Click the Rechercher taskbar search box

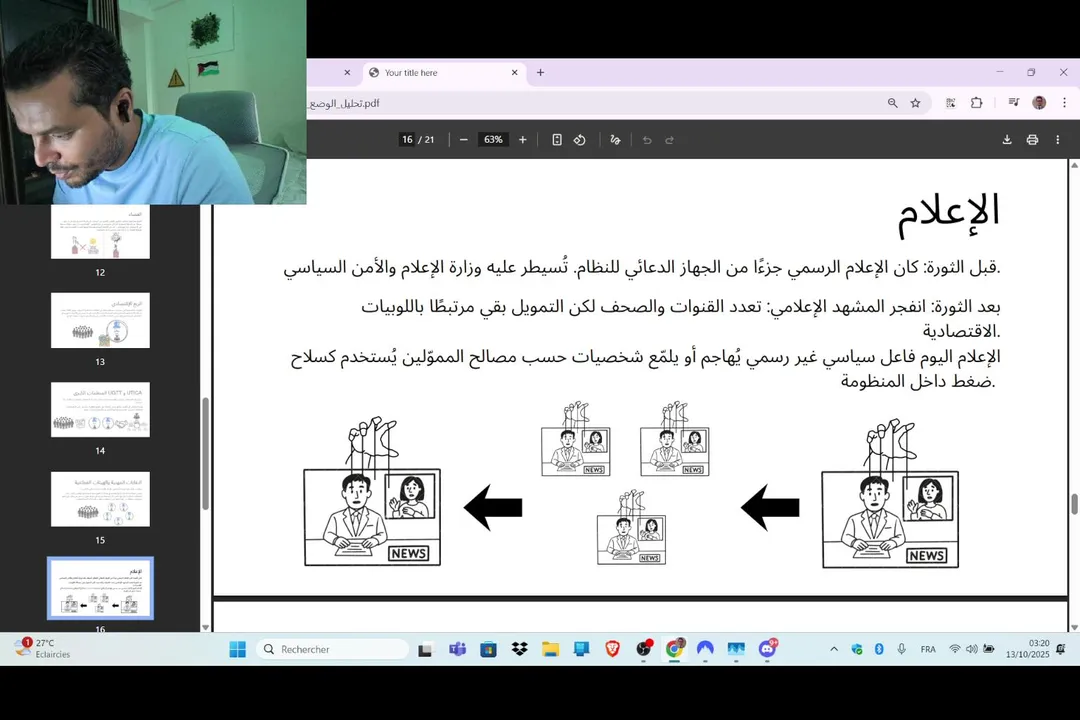[x=333, y=649]
